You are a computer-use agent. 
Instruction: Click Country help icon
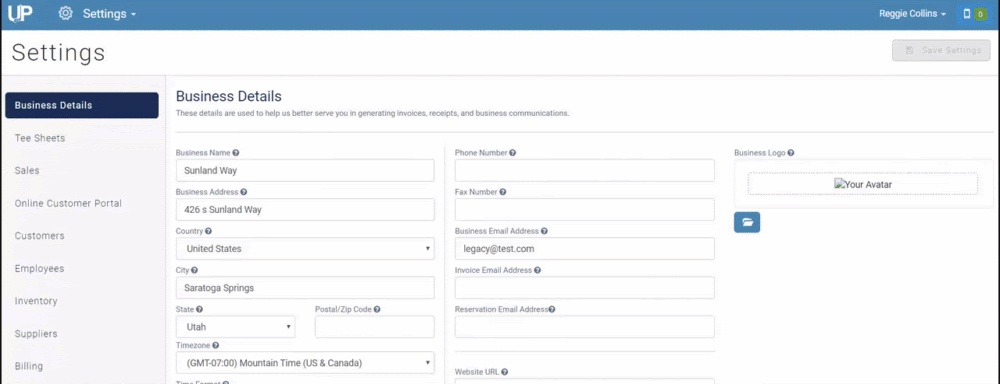click(x=209, y=232)
